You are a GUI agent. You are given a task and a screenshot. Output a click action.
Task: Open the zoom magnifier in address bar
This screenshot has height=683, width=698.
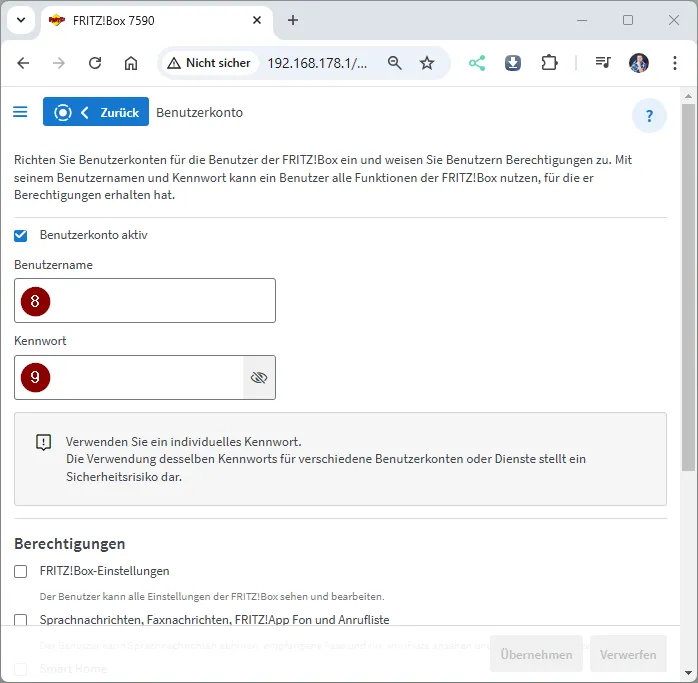coord(395,63)
